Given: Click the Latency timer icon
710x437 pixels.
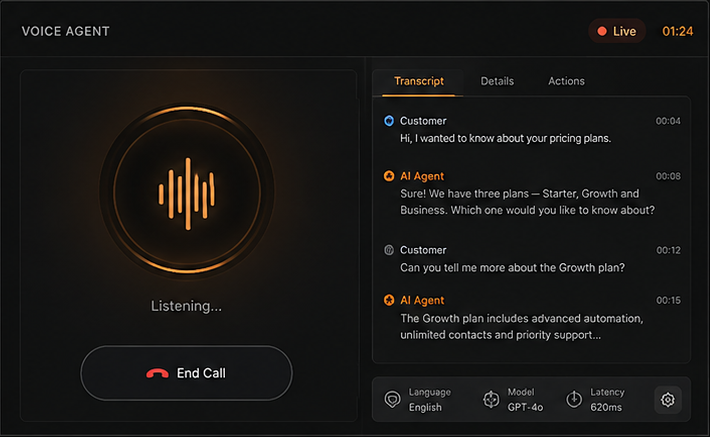Looking at the screenshot, I should click(x=574, y=399).
